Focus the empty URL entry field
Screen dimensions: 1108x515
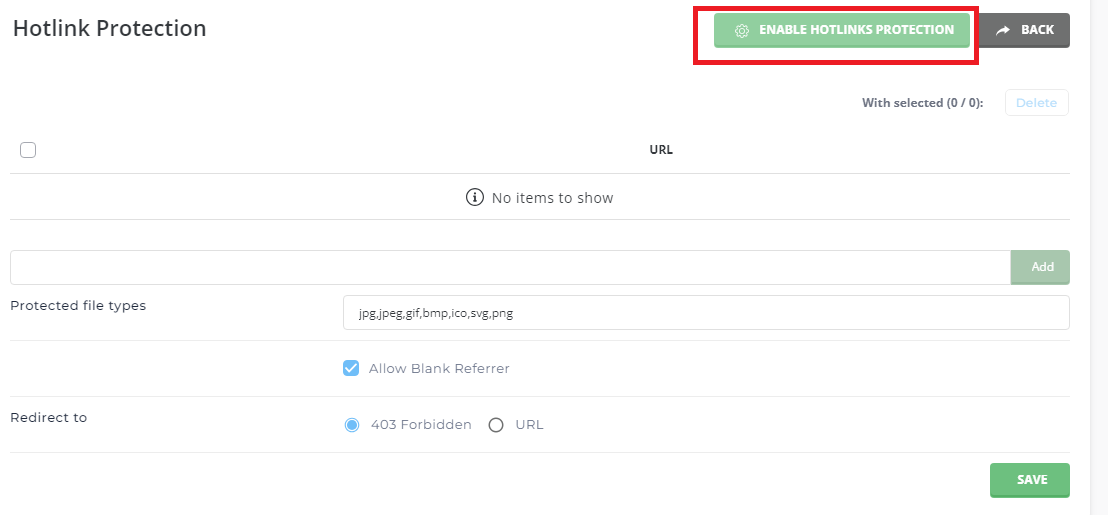510,267
